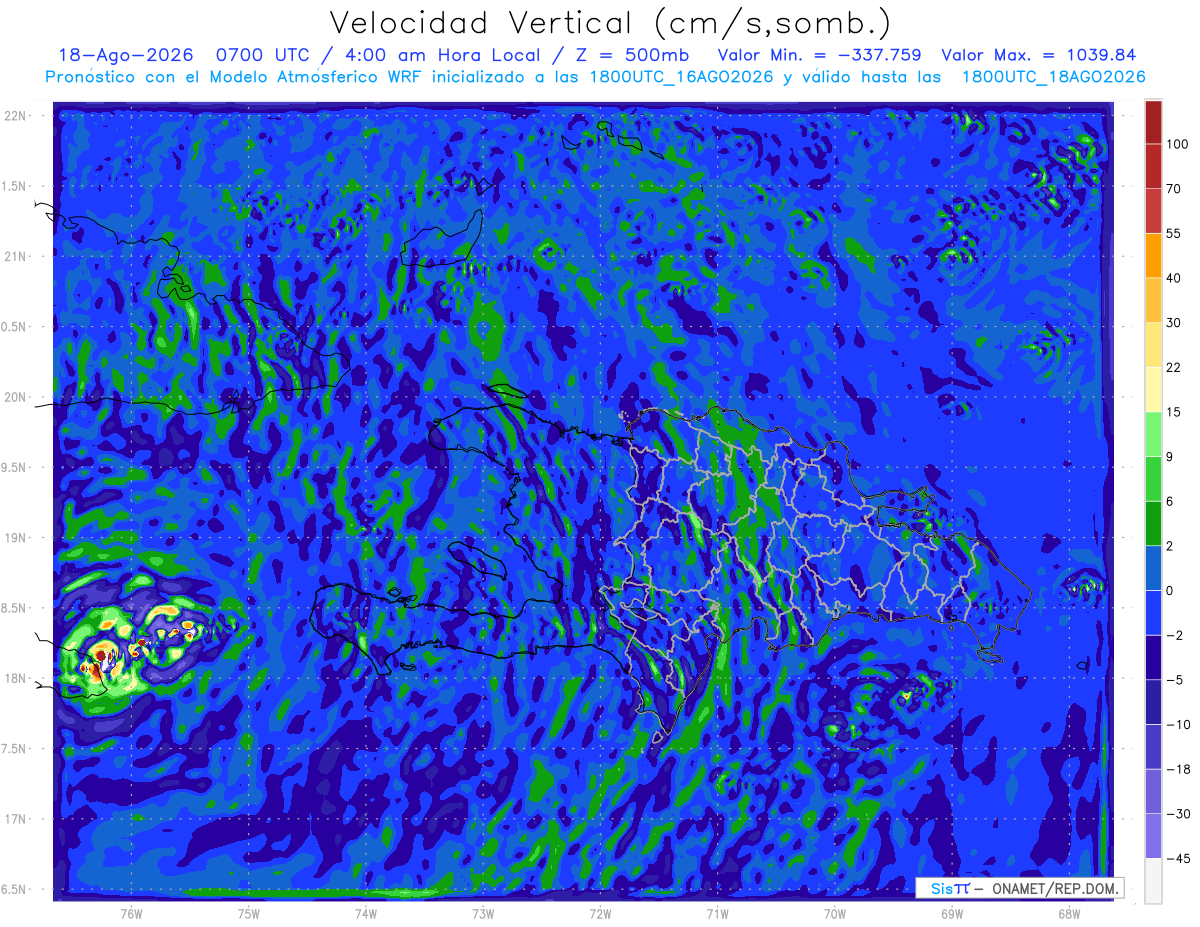Click the "70W" longitude label

pyautogui.click(x=835, y=914)
